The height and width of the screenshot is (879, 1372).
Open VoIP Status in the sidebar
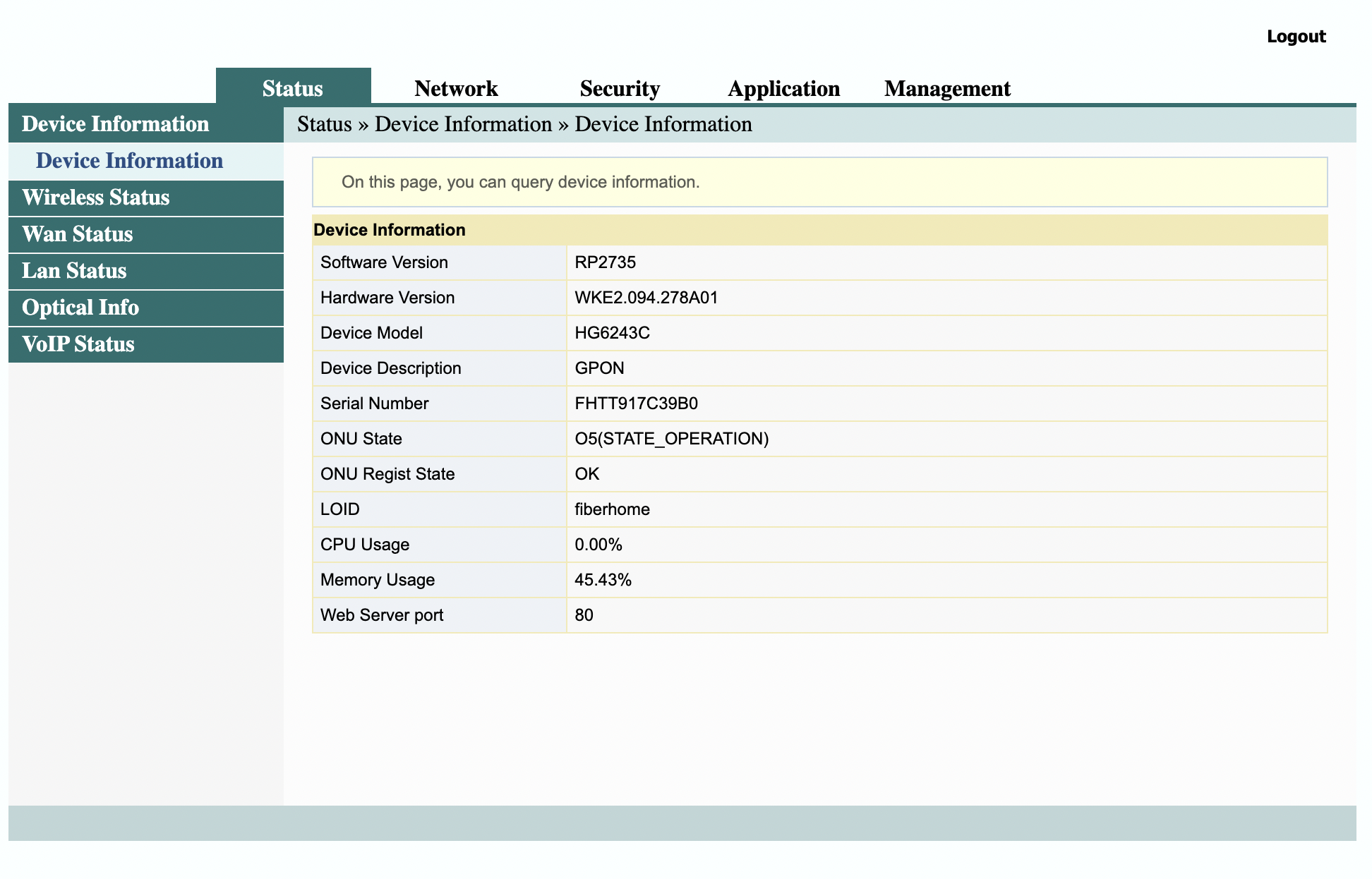(x=78, y=344)
